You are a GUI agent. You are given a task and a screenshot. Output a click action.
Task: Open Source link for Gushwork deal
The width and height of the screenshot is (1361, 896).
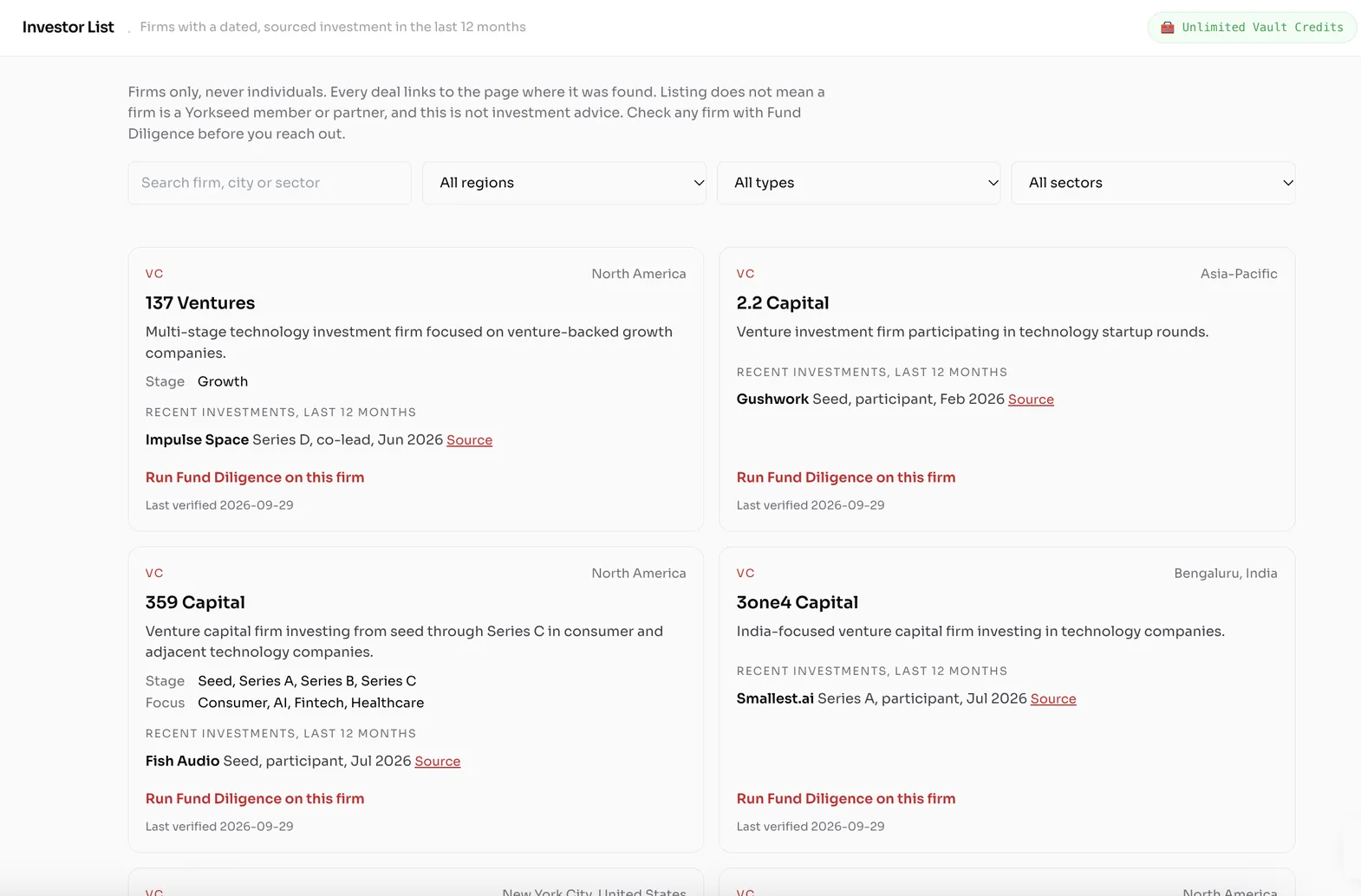[1031, 399]
